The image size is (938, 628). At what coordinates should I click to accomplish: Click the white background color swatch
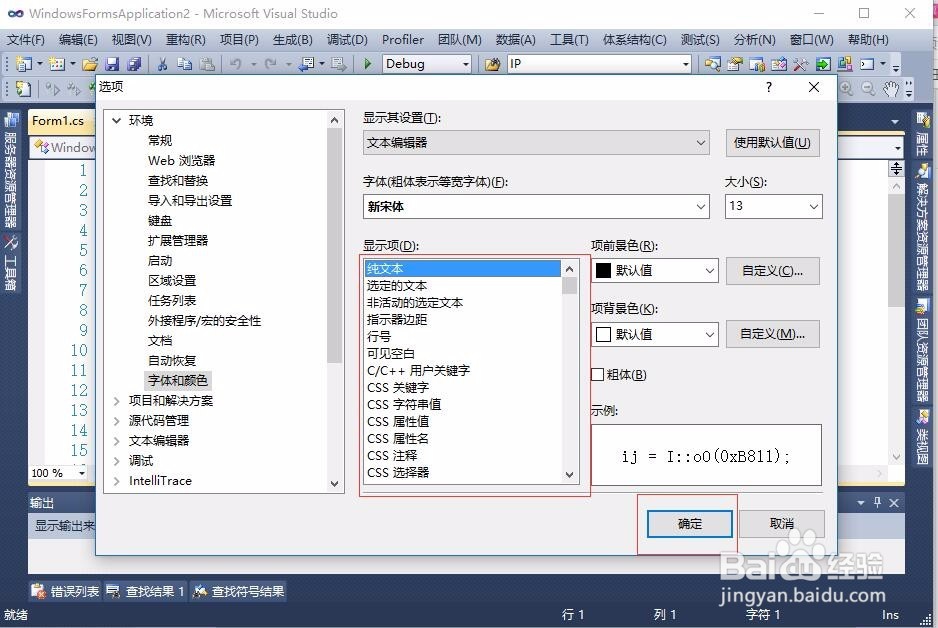point(604,334)
